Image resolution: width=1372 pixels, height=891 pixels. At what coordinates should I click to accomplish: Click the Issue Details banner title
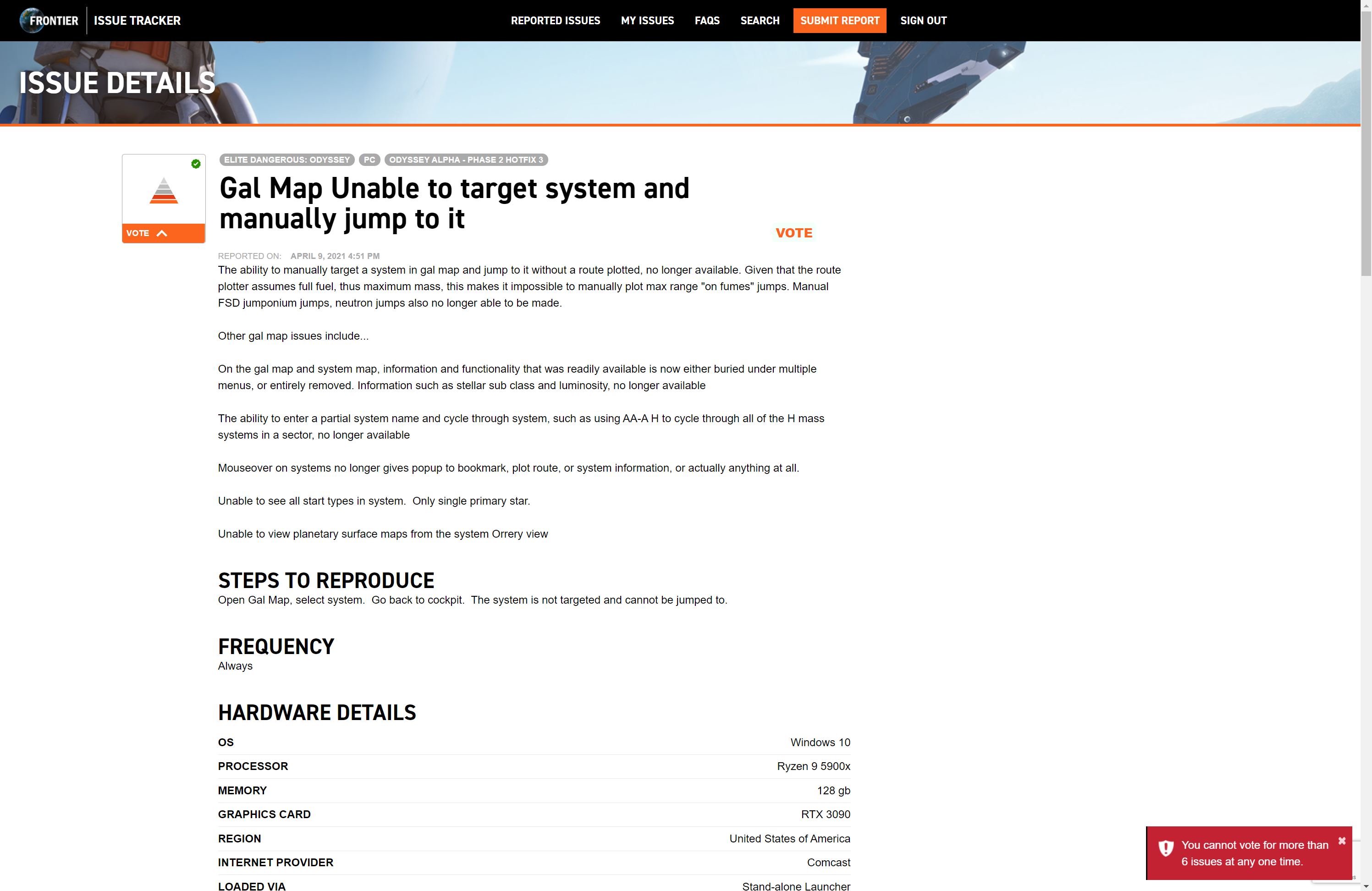click(x=117, y=83)
